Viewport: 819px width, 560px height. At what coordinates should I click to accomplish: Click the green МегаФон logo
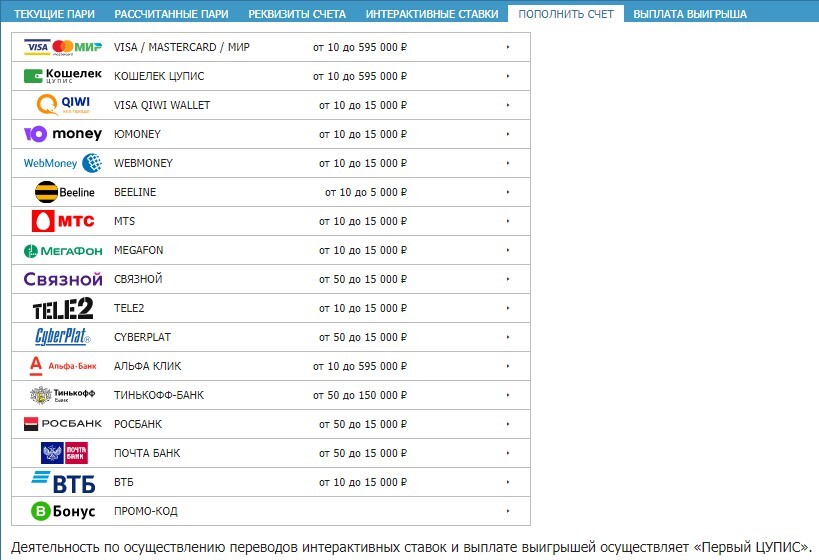click(63, 251)
